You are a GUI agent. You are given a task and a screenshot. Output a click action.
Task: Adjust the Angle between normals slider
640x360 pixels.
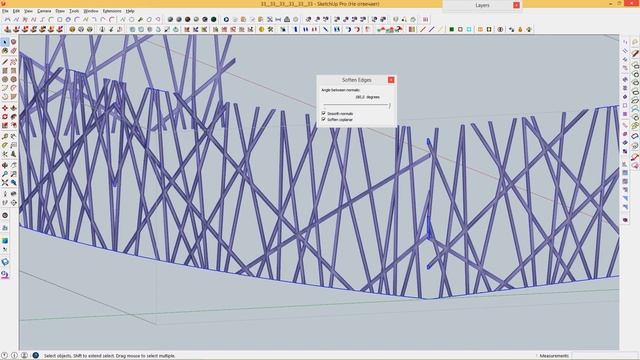(x=357, y=105)
